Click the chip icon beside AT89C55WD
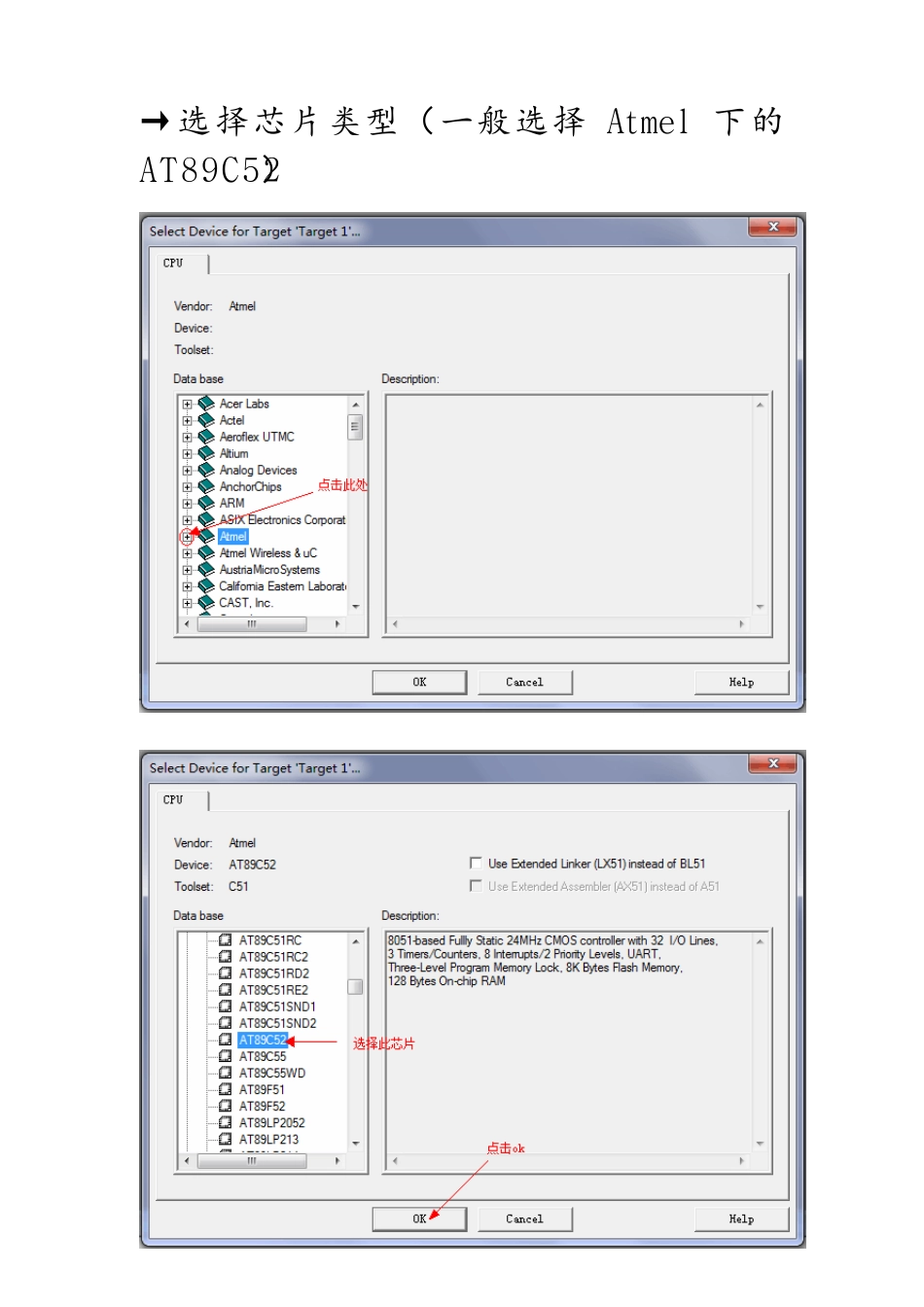Image resolution: width=924 pixels, height=1307 pixels. 226,1073
